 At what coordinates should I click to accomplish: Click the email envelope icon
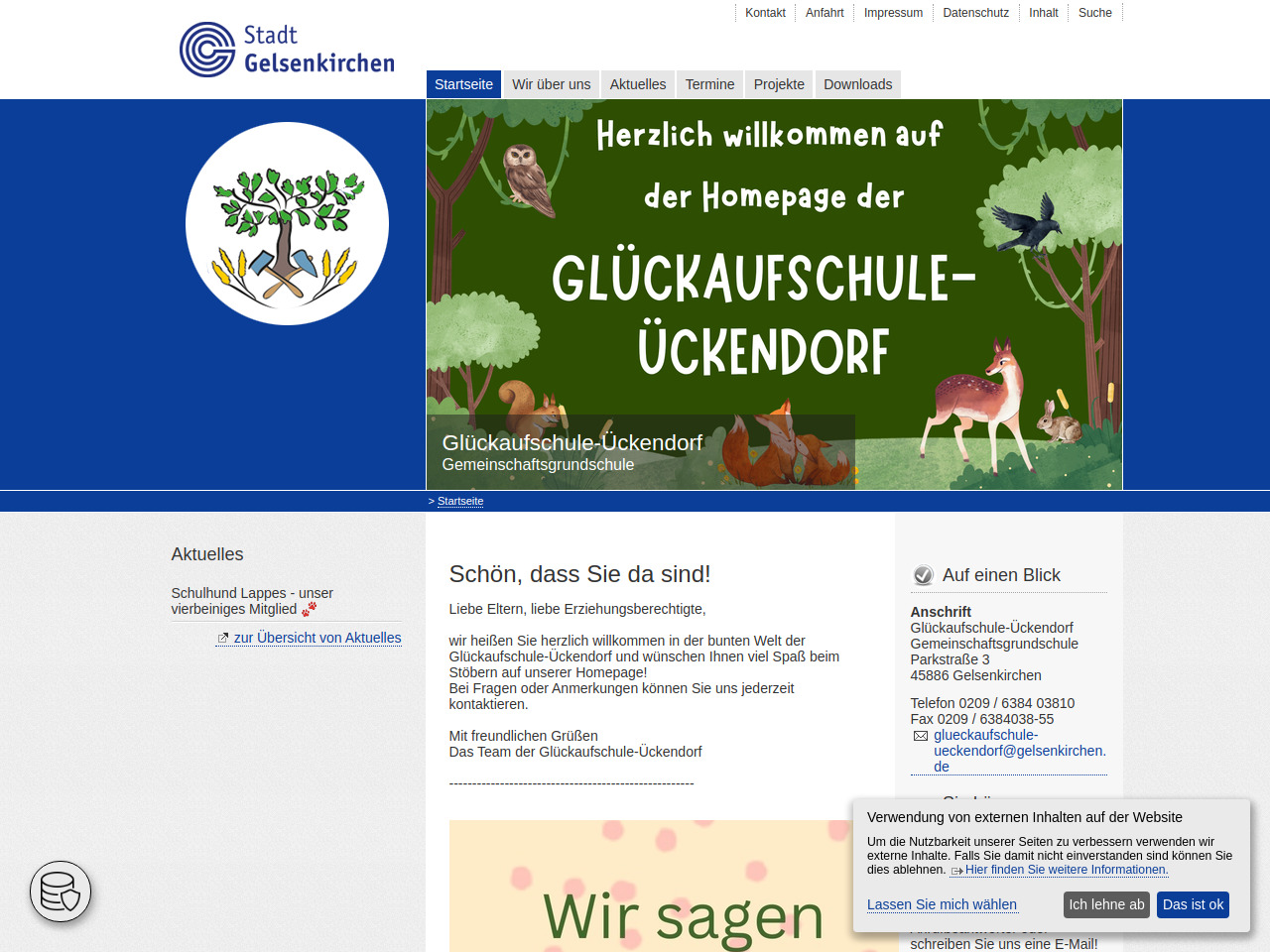coord(921,736)
